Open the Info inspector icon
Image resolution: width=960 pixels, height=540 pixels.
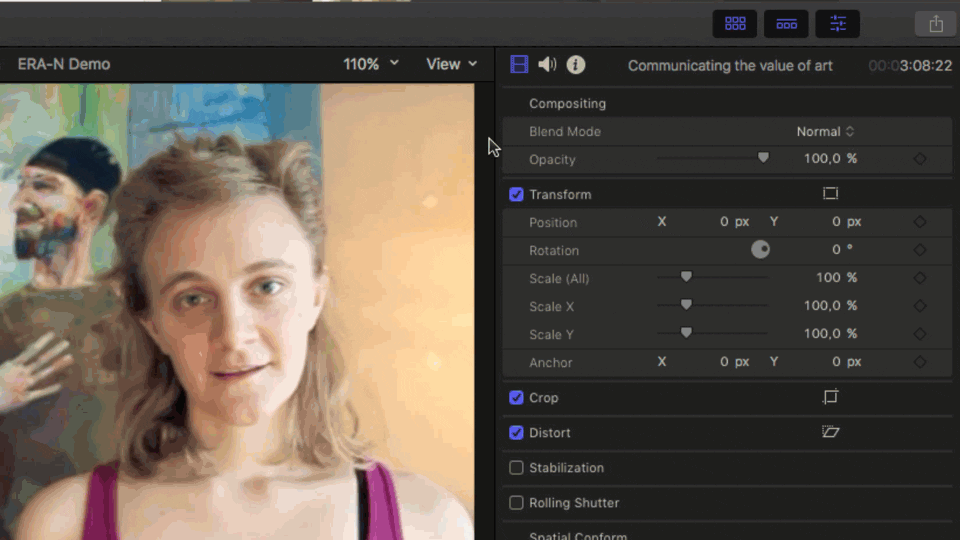576,64
